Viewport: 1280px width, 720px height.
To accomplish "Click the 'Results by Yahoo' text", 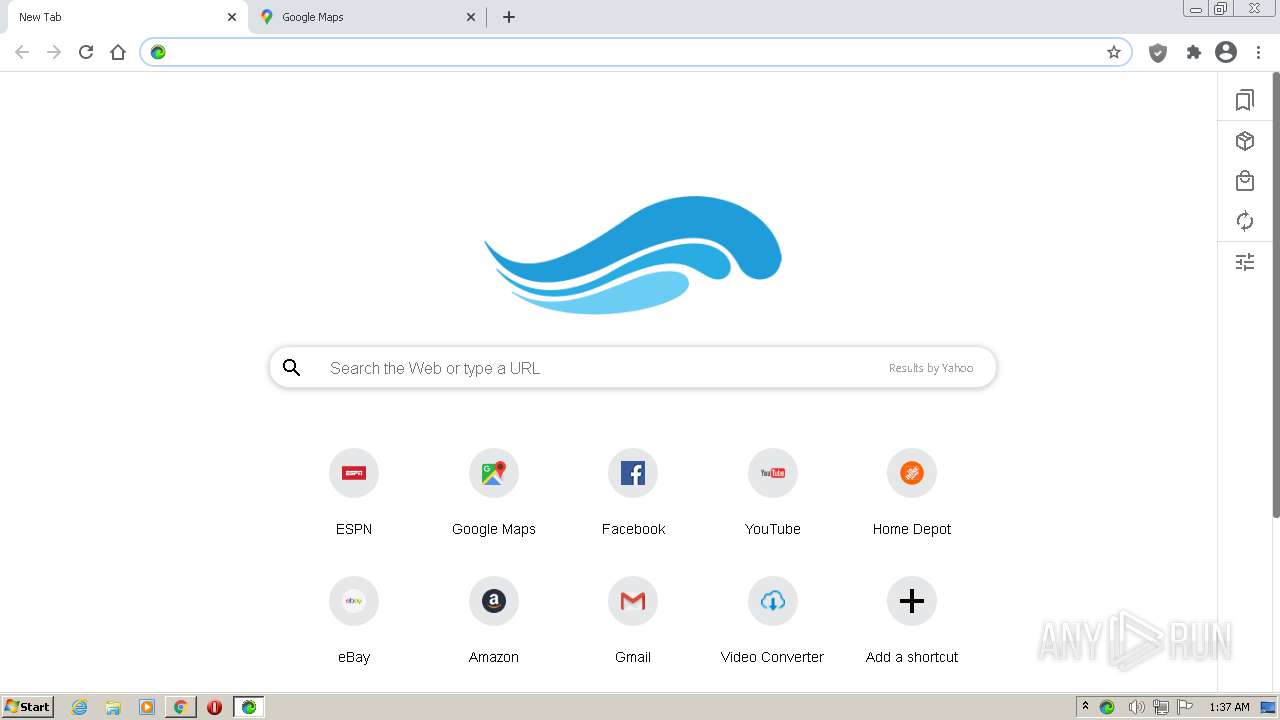I will [931, 368].
